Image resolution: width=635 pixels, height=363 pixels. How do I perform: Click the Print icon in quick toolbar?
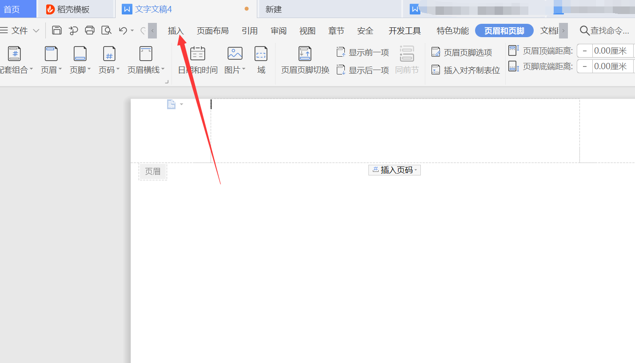click(89, 30)
